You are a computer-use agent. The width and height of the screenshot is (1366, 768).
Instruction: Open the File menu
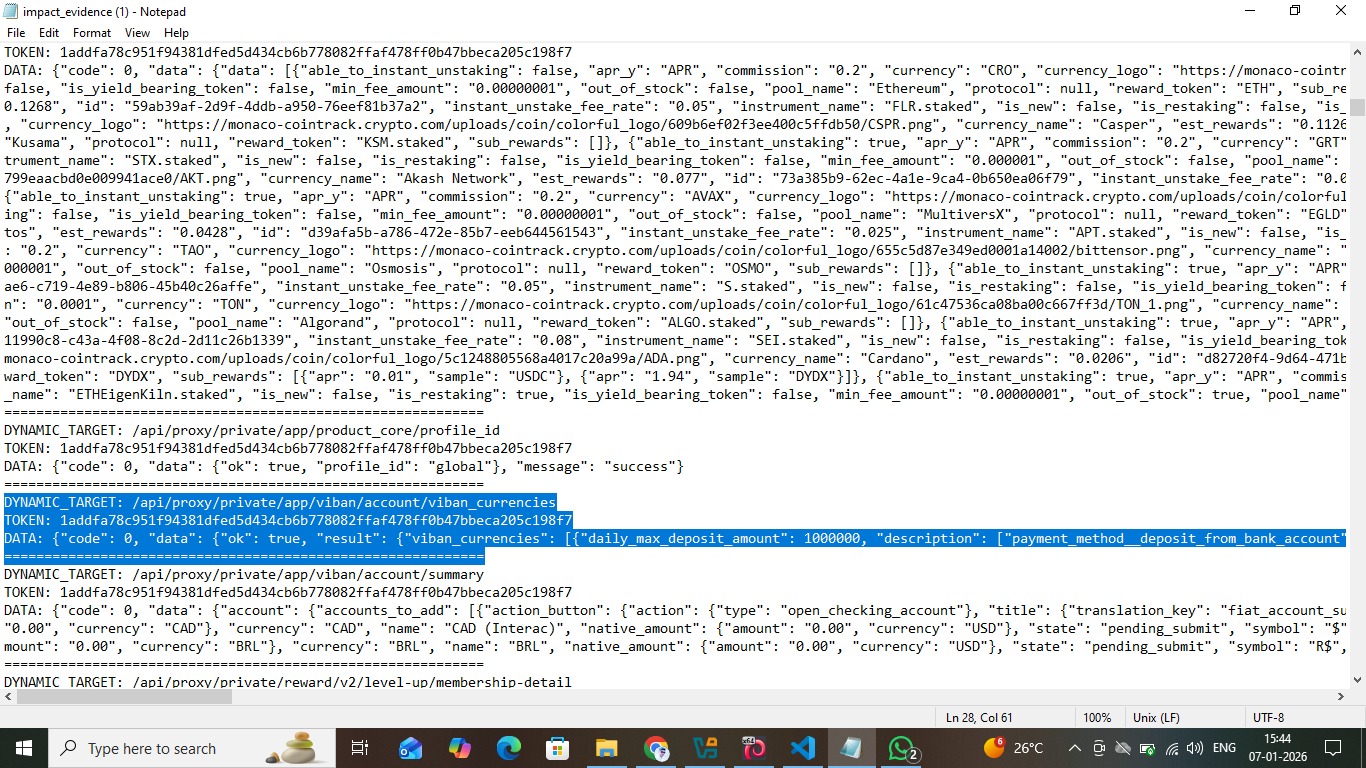point(16,33)
